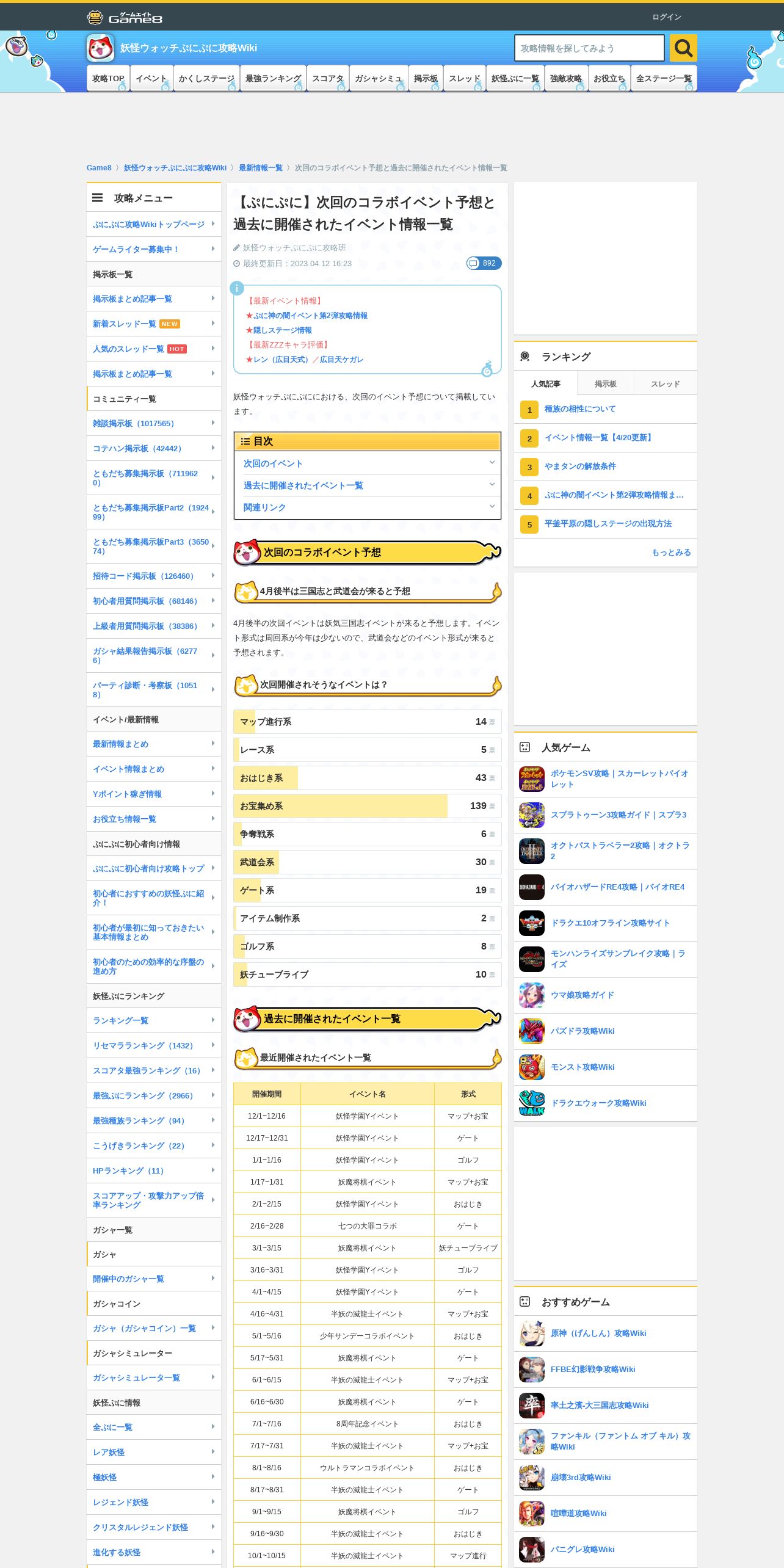Open 雑談掲示板 sidebar item
Screen dimensions: 784x1568
[x=154, y=423]
